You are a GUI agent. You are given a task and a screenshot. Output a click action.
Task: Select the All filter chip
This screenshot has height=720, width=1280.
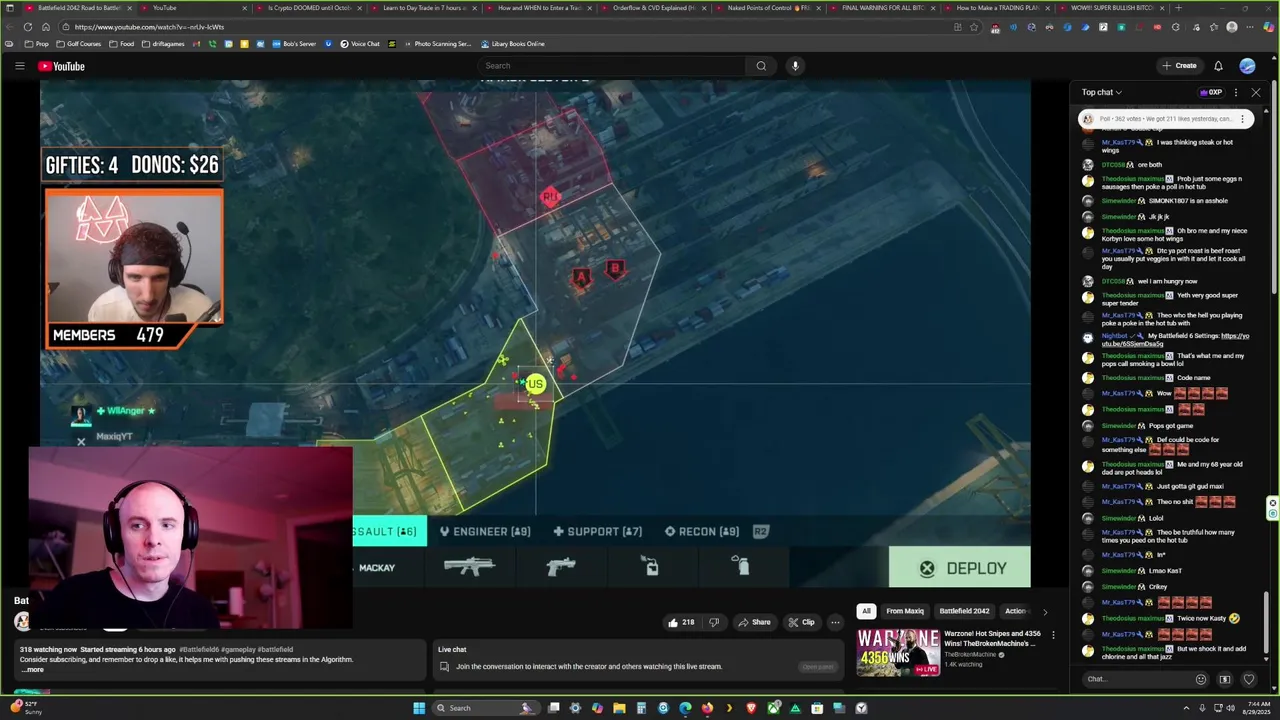click(x=866, y=611)
